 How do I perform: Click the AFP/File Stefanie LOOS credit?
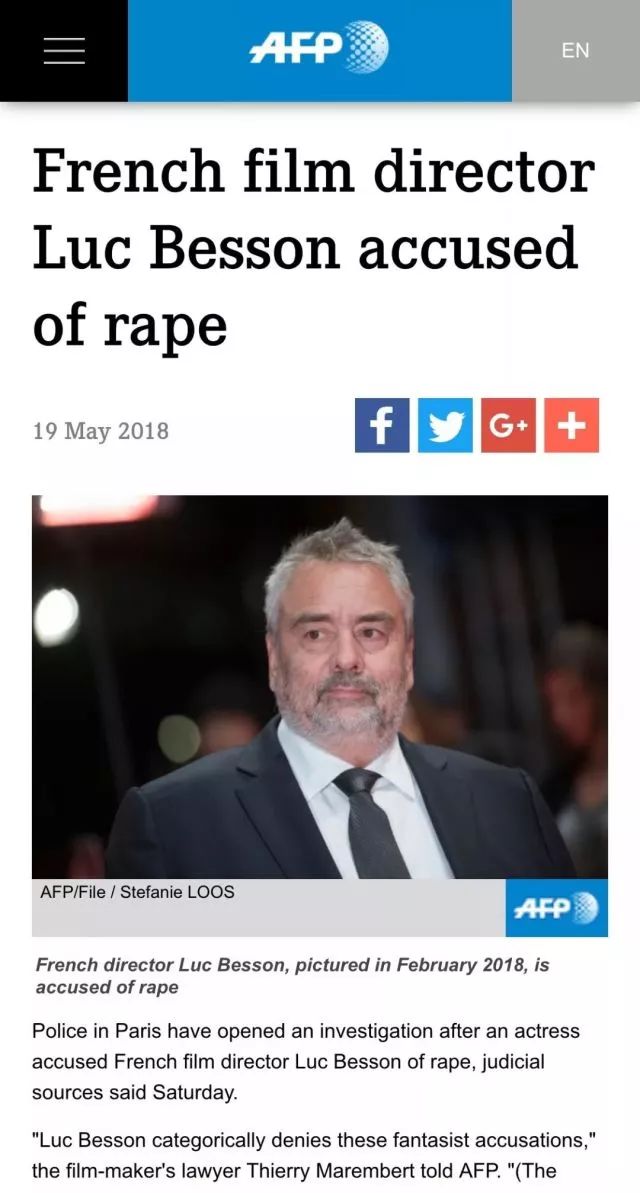(137, 892)
